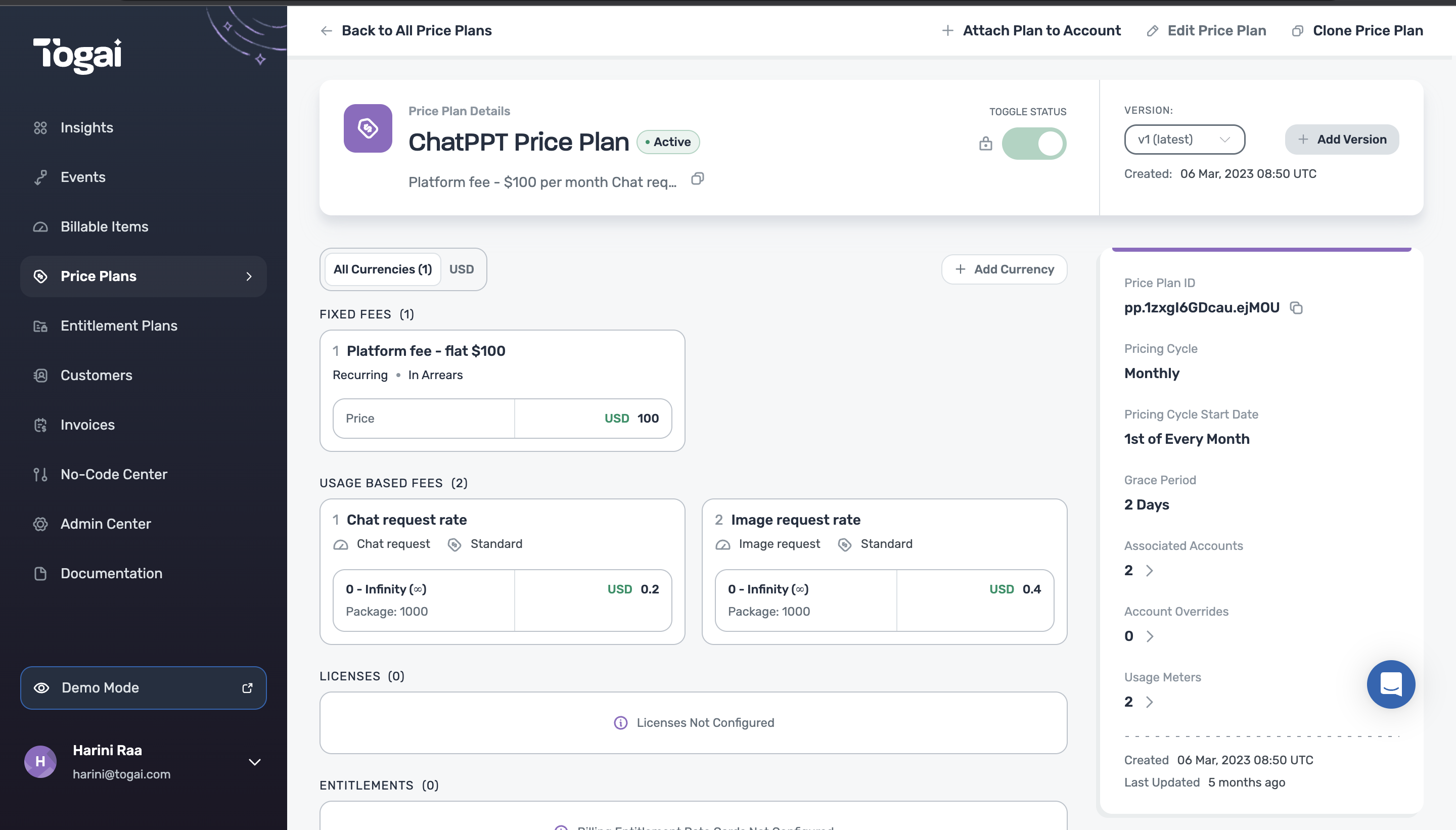
Task: Click the Demo Mode button
Action: [143, 688]
